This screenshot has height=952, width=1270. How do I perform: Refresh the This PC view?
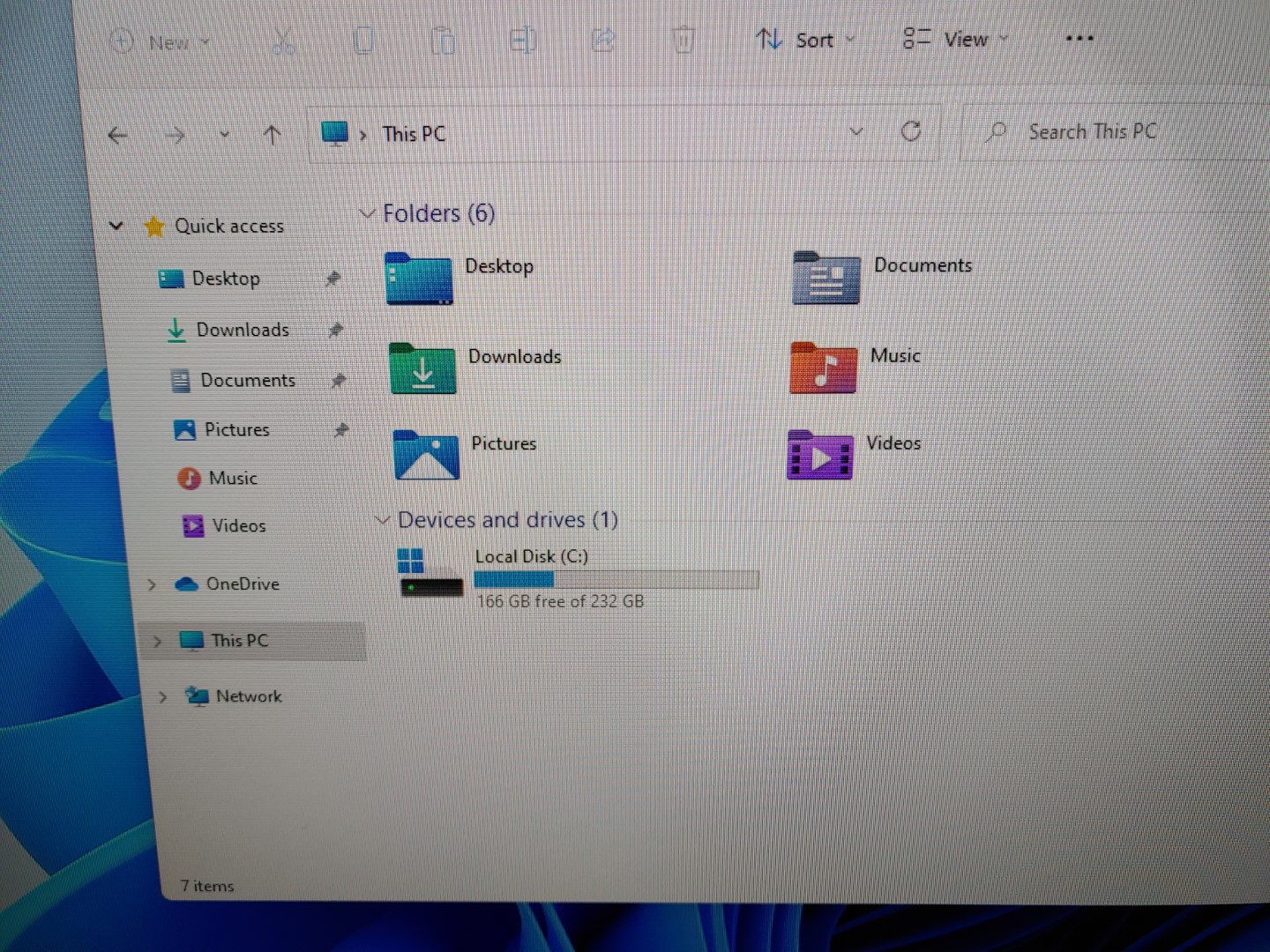911,131
